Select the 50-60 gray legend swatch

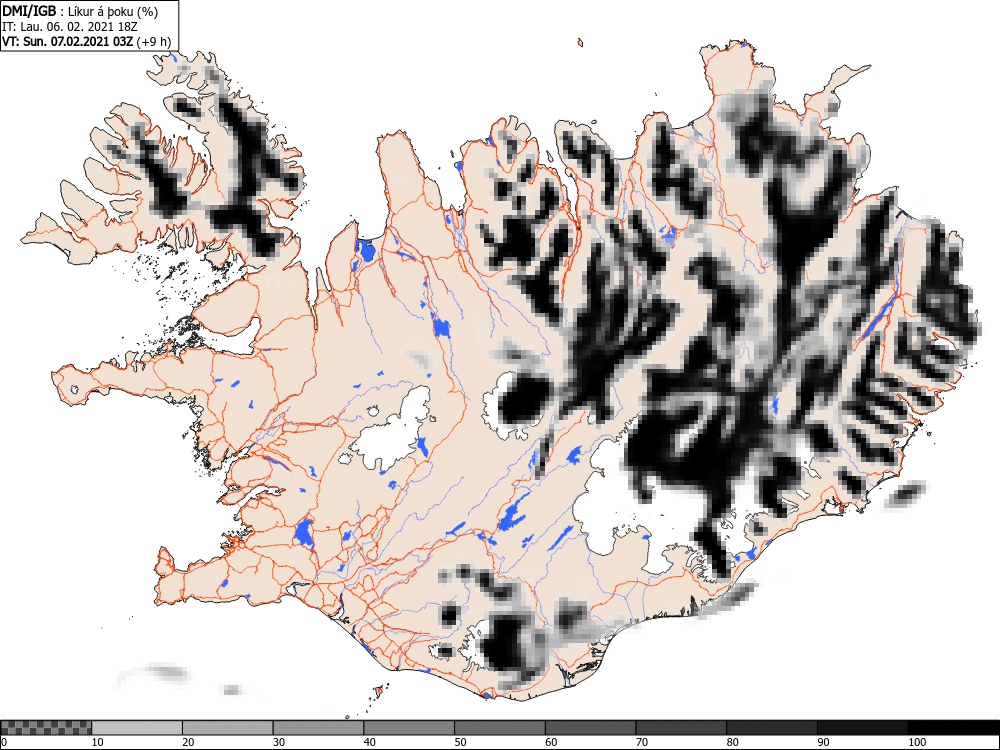click(499, 728)
